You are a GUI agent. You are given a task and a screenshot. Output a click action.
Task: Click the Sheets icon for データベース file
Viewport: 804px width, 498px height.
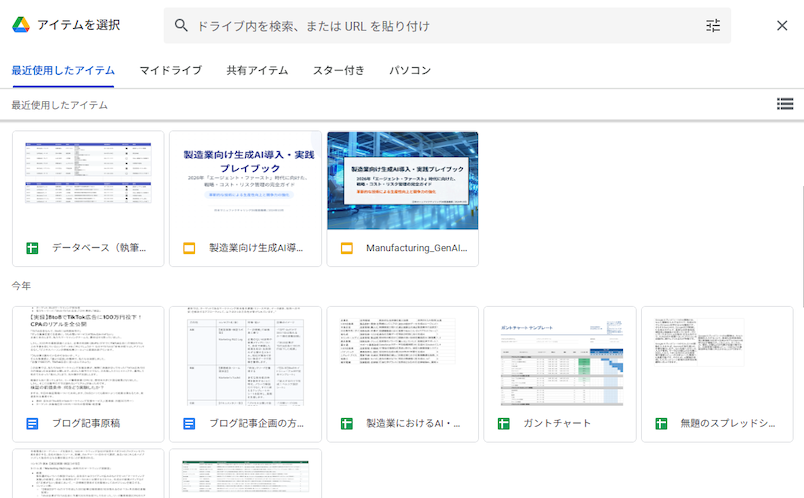(x=32, y=248)
